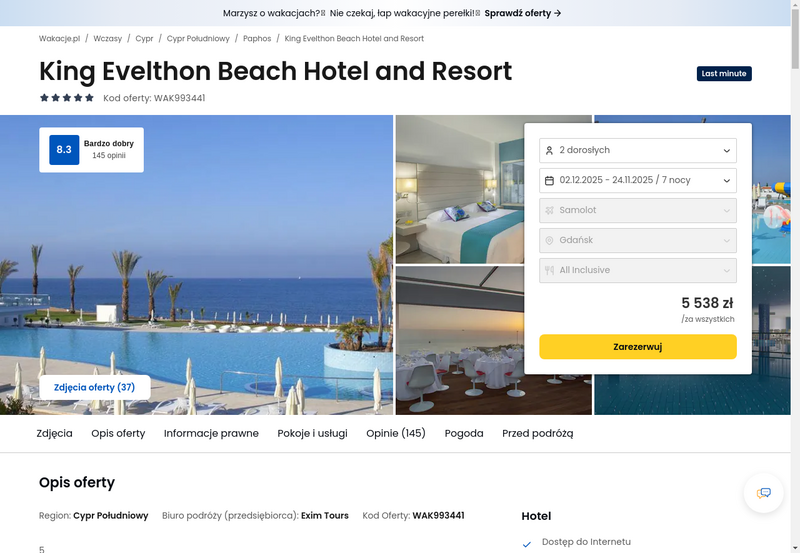Click the airplane icon next to Samolot
800x553 pixels.
(549, 210)
